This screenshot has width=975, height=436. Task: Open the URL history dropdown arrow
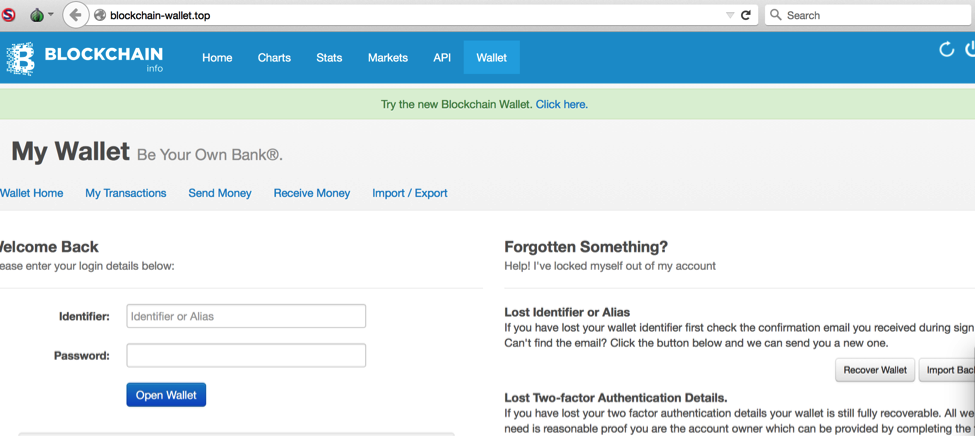pyautogui.click(x=730, y=16)
